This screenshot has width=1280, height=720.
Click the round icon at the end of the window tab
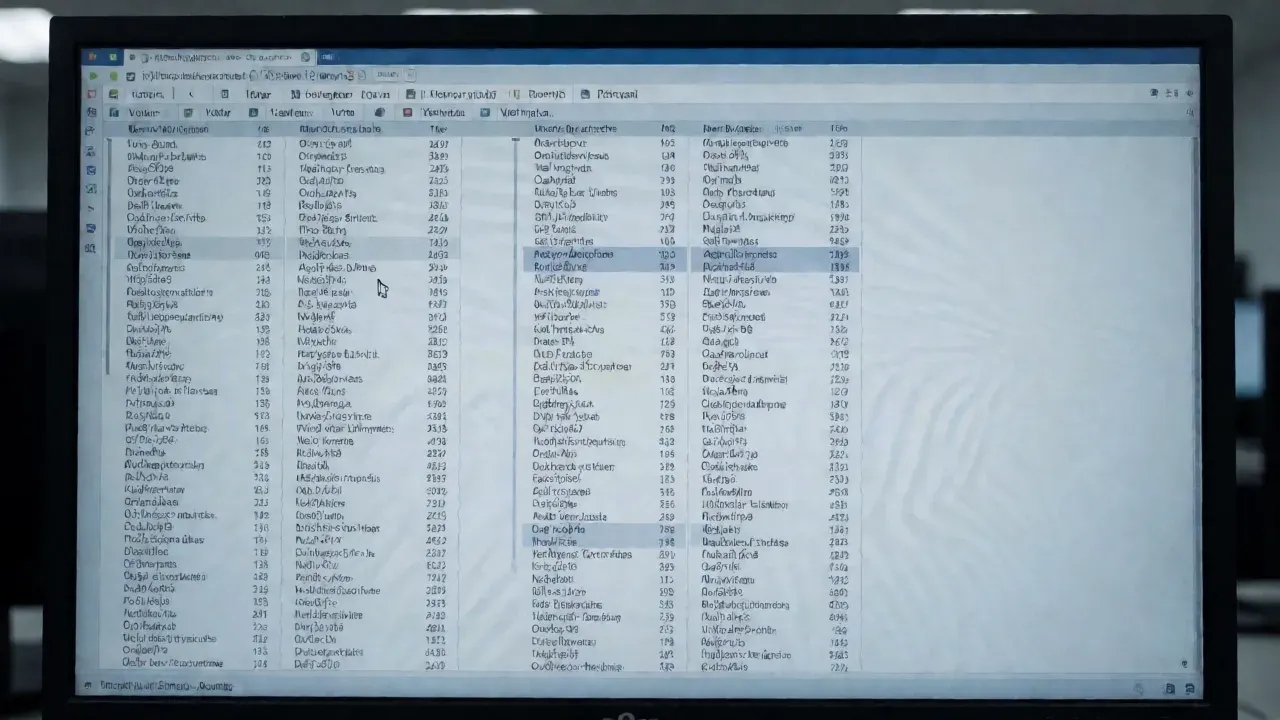[x=307, y=58]
